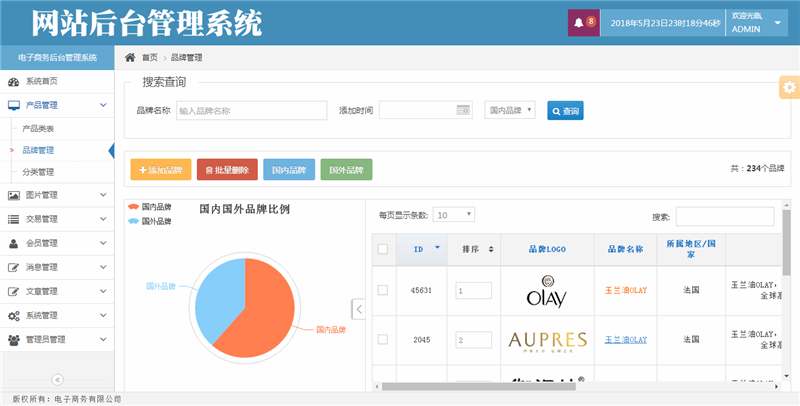Focus the table 搜索 input box
The width and height of the screenshot is (800, 406).
click(x=725, y=216)
